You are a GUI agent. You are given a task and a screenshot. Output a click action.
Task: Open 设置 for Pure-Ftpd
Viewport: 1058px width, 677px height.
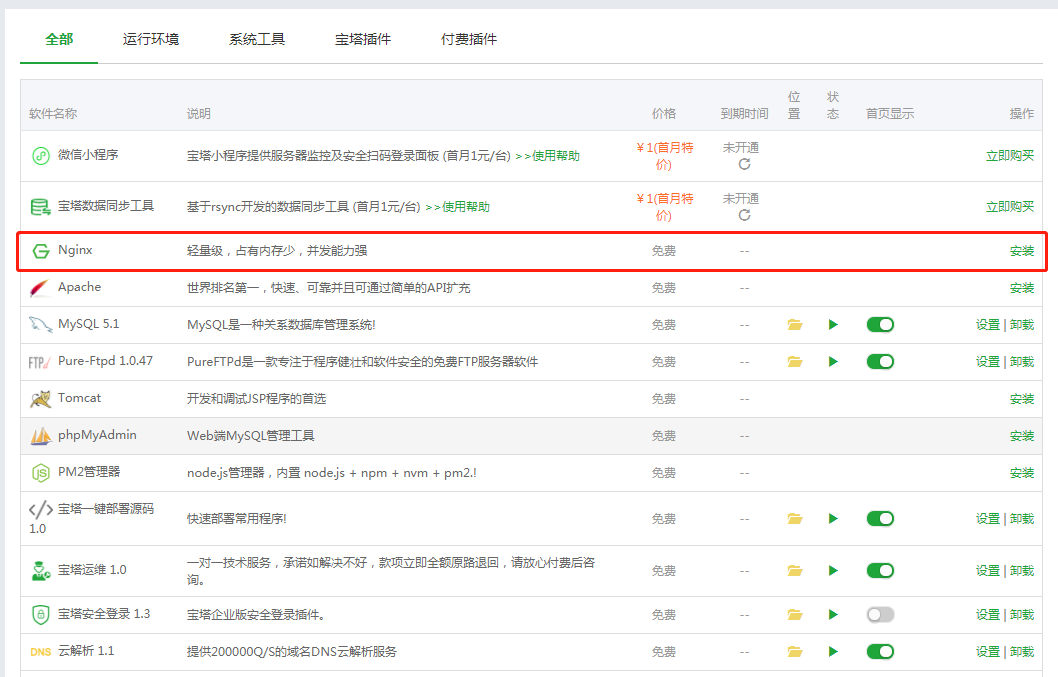pyautogui.click(x=988, y=362)
